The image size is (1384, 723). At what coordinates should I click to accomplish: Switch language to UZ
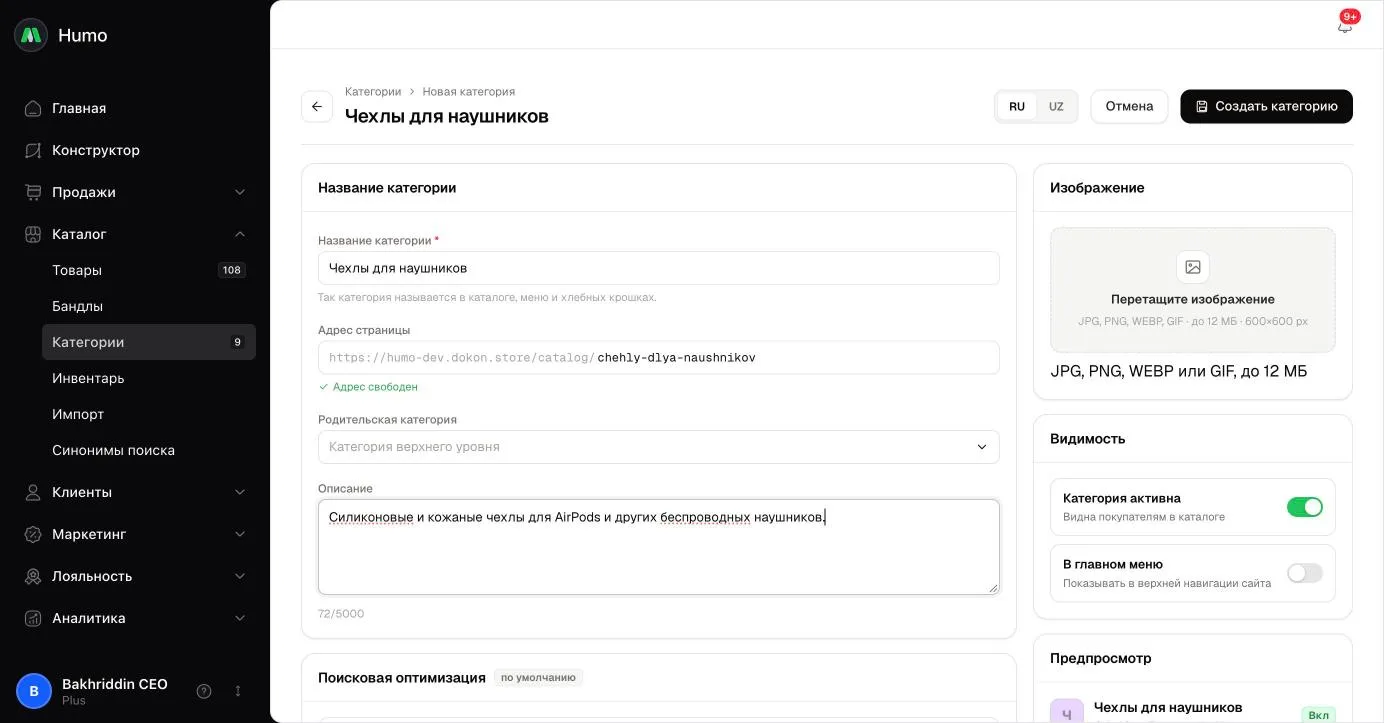pyautogui.click(x=1056, y=107)
